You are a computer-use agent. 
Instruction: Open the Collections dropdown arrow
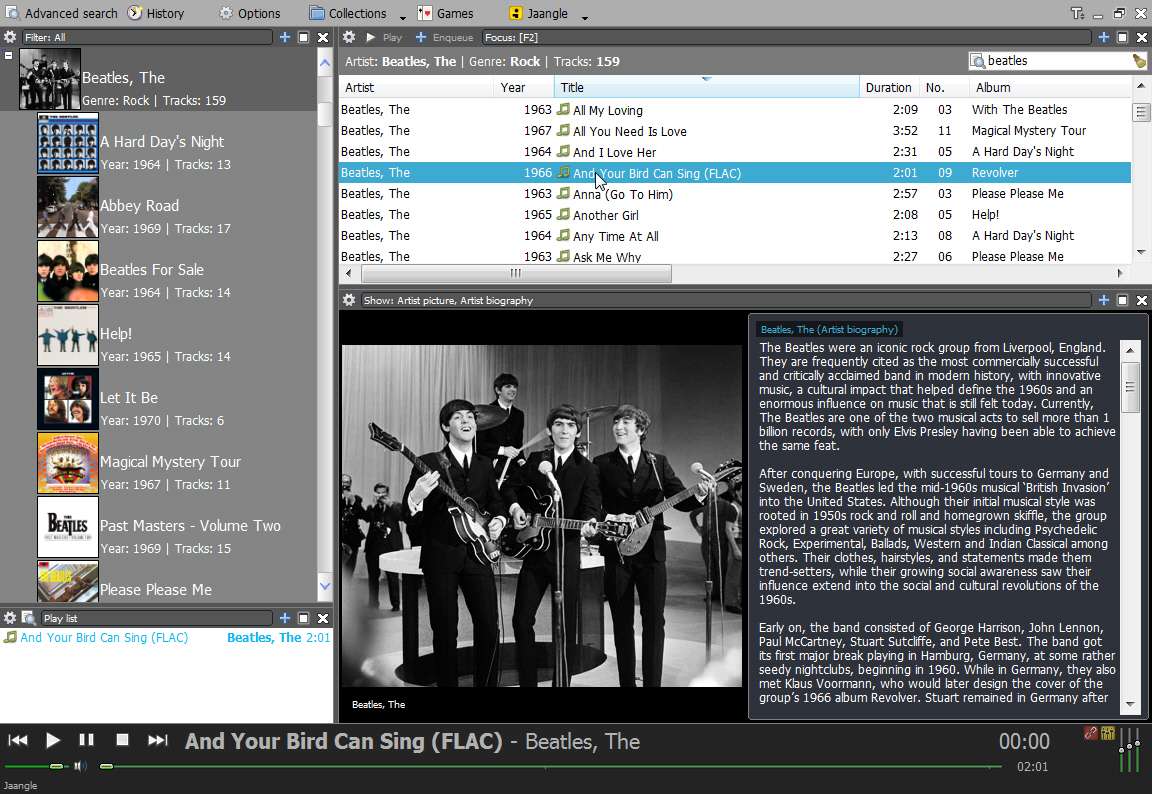pyautogui.click(x=403, y=16)
